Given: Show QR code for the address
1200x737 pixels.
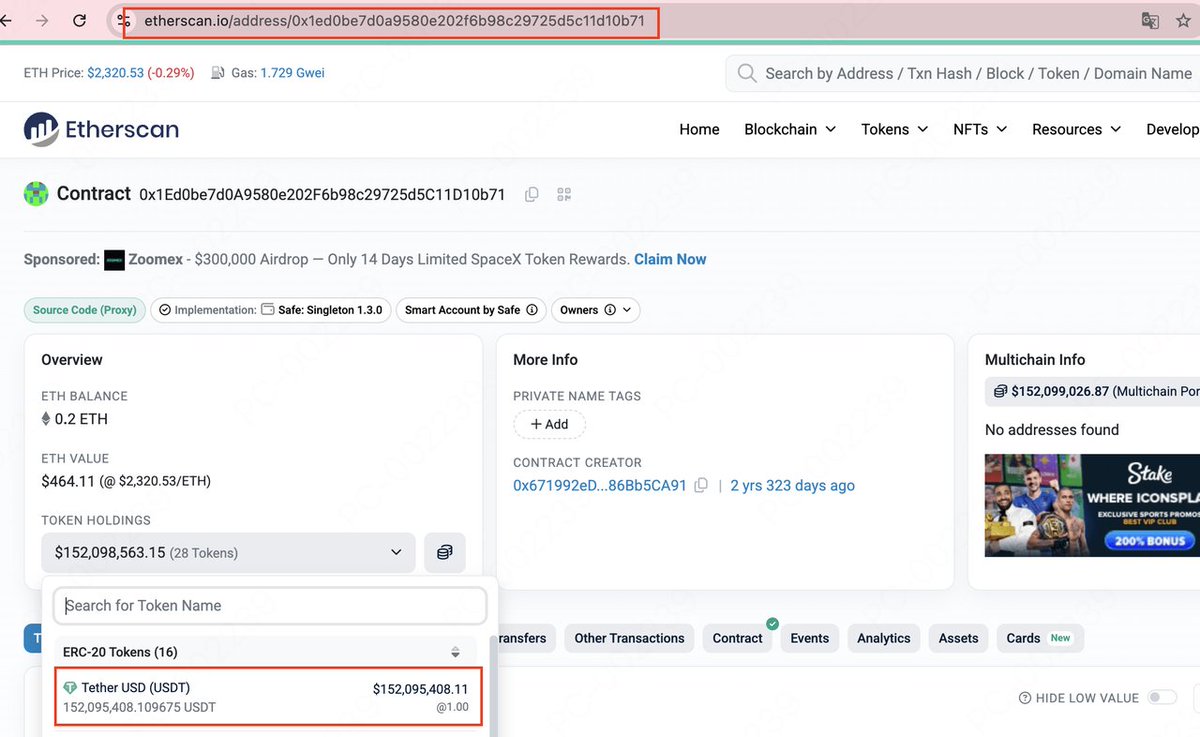Looking at the screenshot, I should point(564,194).
